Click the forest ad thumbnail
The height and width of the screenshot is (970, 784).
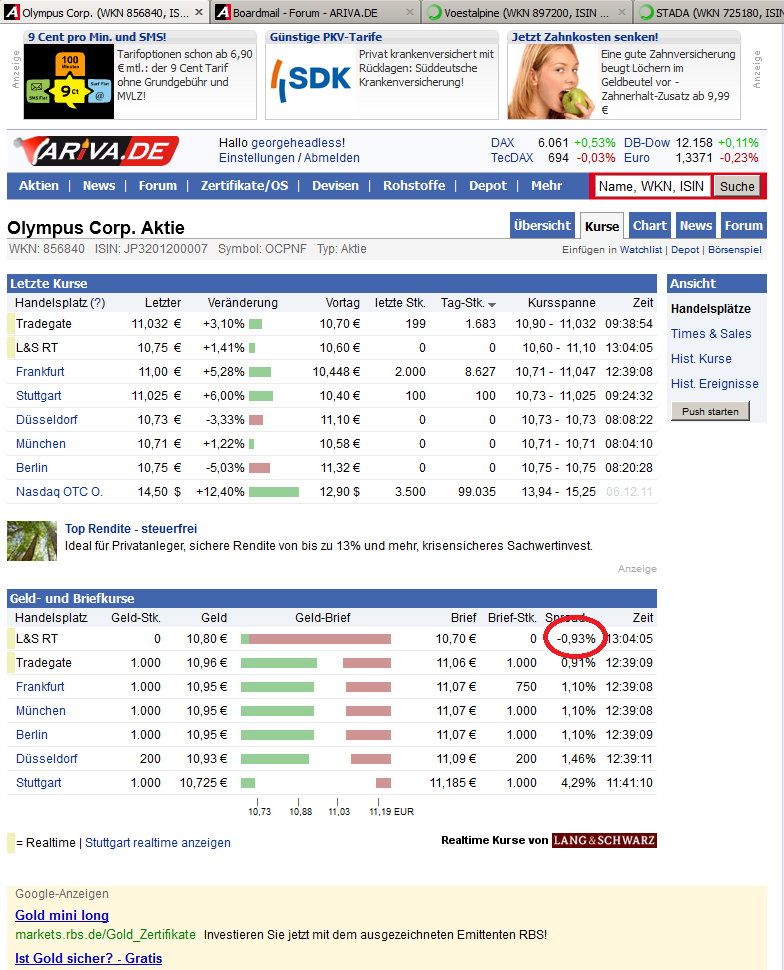32,541
